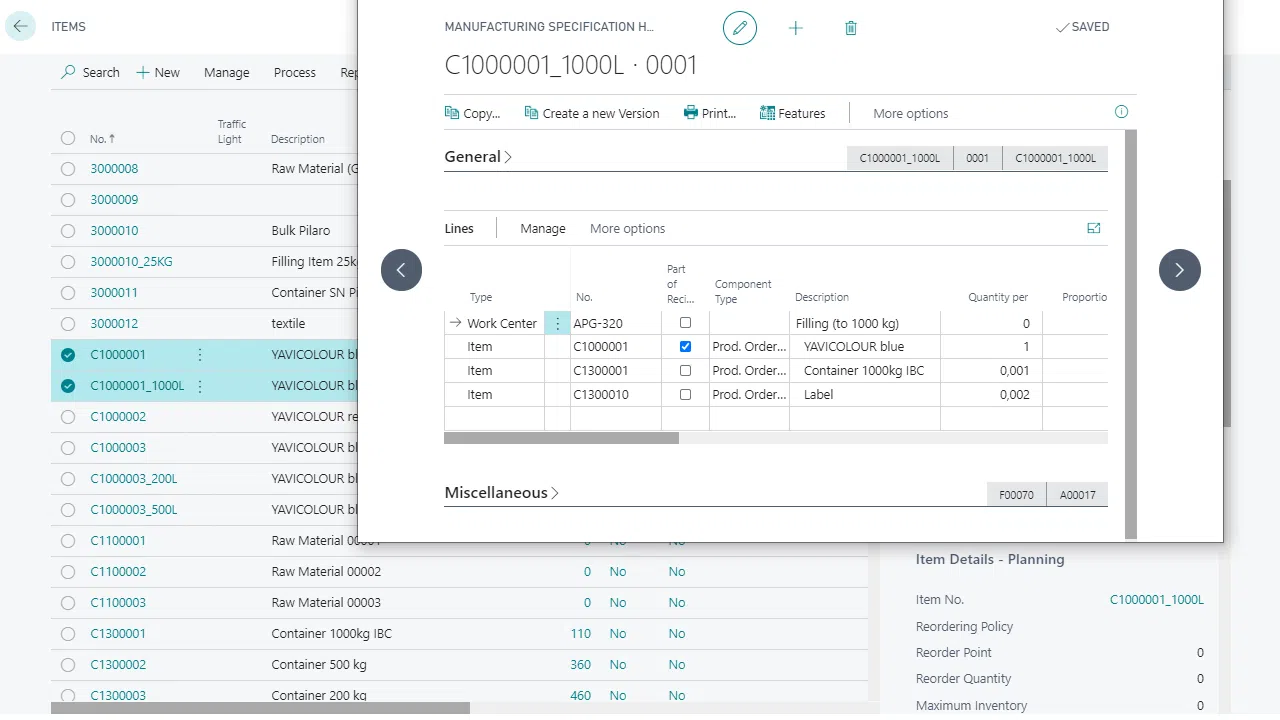Open item link C1000003_200L
The width and height of the screenshot is (1280, 720).
[x=134, y=479]
